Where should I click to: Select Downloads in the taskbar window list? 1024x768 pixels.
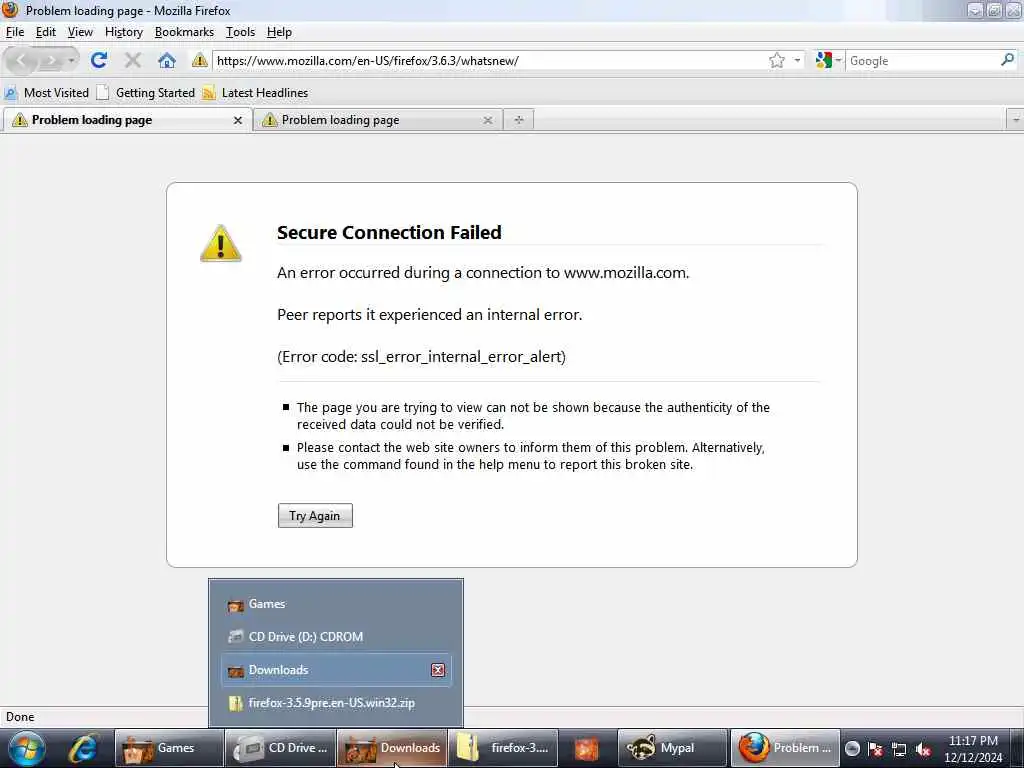pyautogui.click(x=336, y=670)
